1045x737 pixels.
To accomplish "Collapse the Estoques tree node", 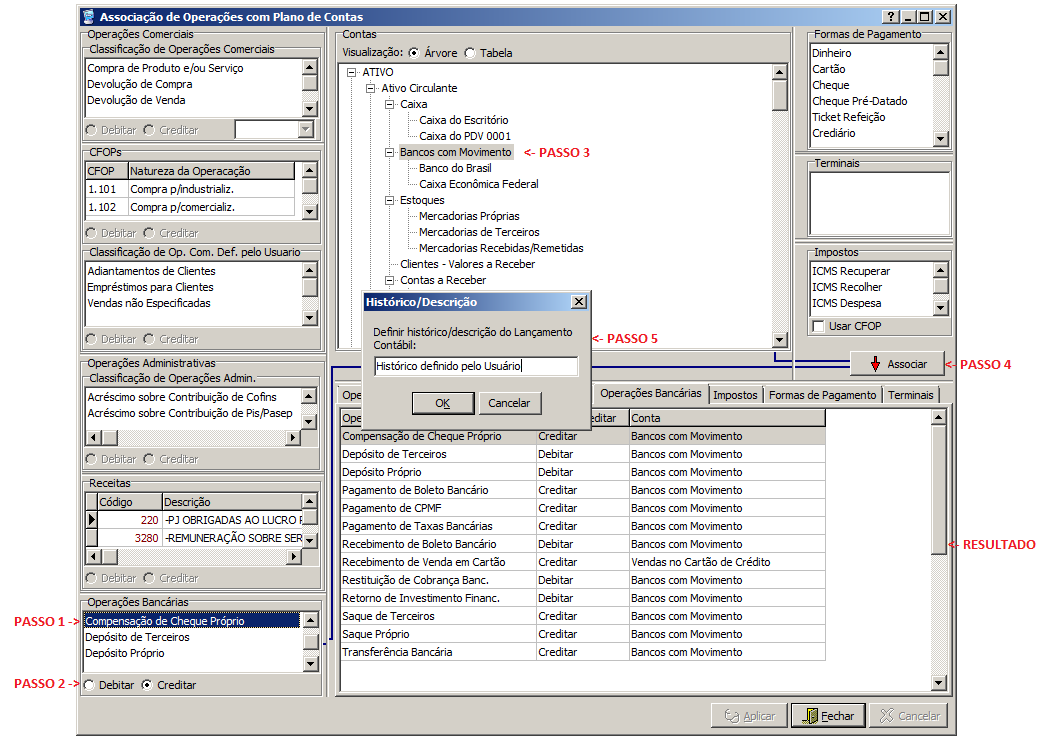I will pos(390,201).
